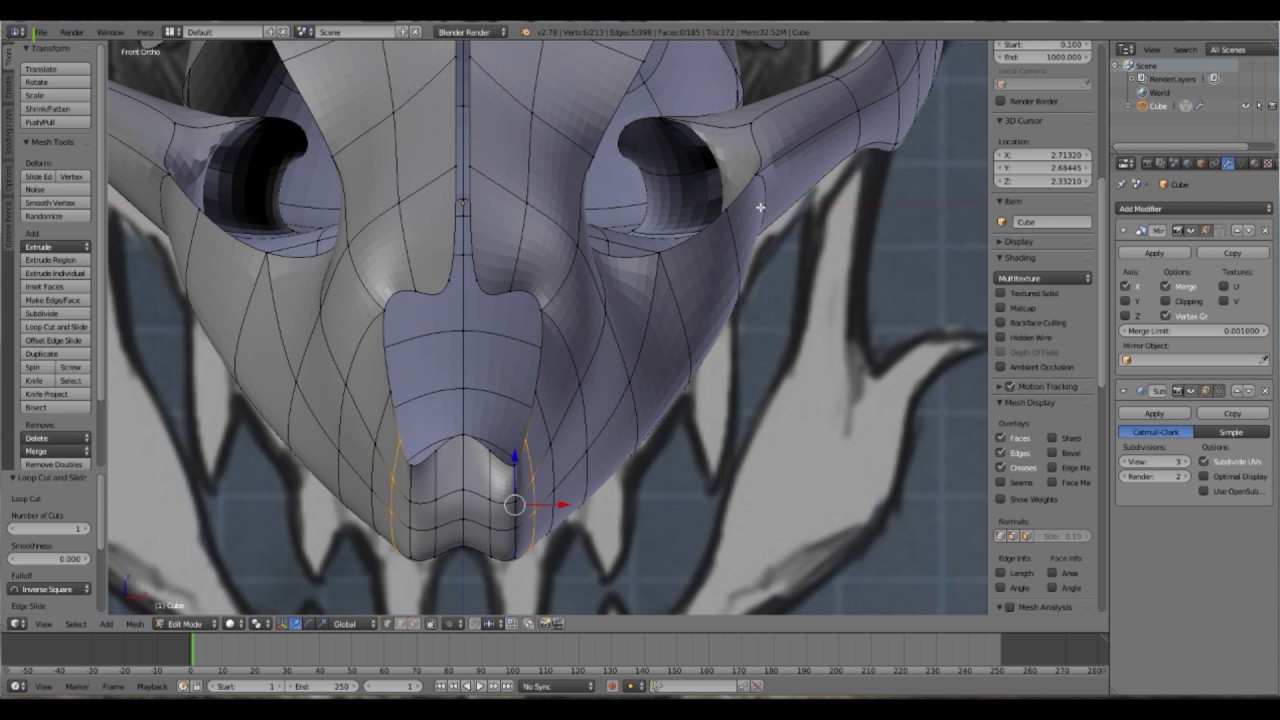Enable Textured Solid shading option
Viewport: 1280px width, 720px height.
click(1001, 293)
